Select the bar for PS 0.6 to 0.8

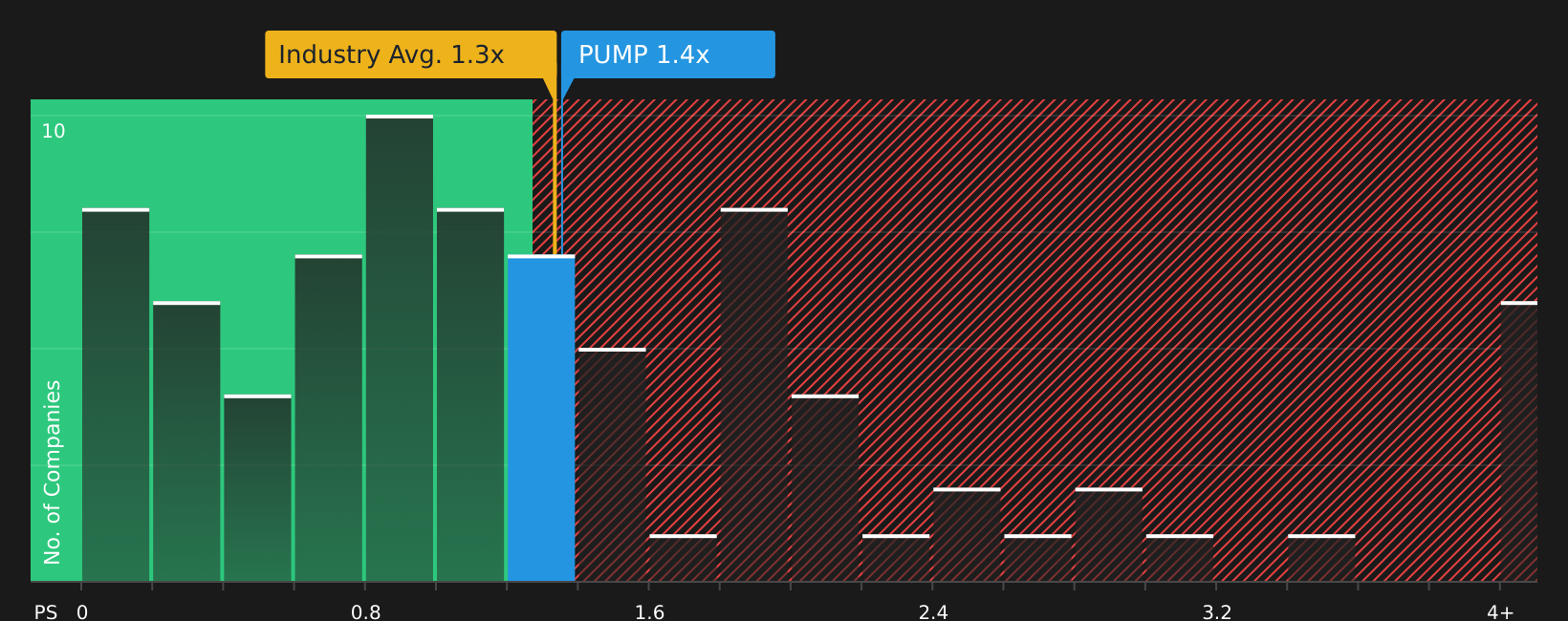pos(329,418)
